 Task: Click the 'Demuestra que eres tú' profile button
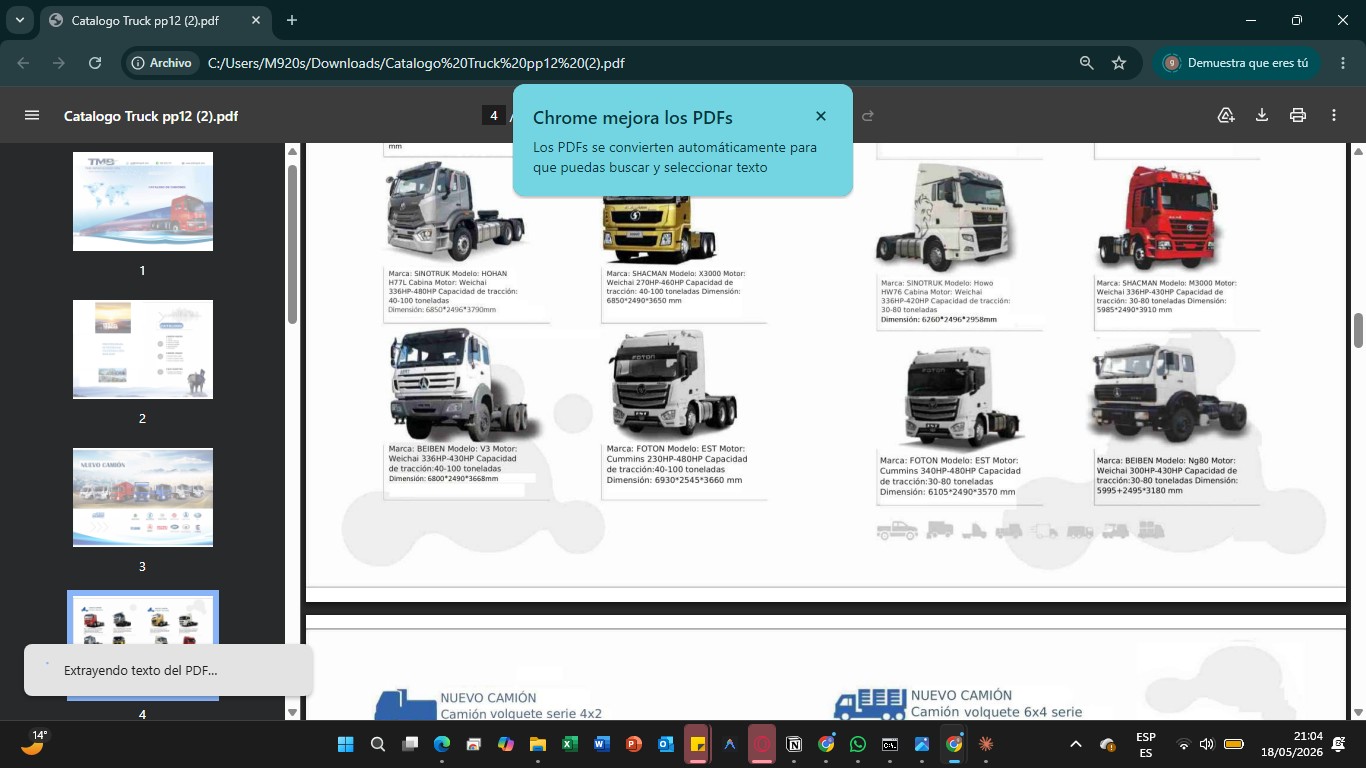pos(1236,63)
